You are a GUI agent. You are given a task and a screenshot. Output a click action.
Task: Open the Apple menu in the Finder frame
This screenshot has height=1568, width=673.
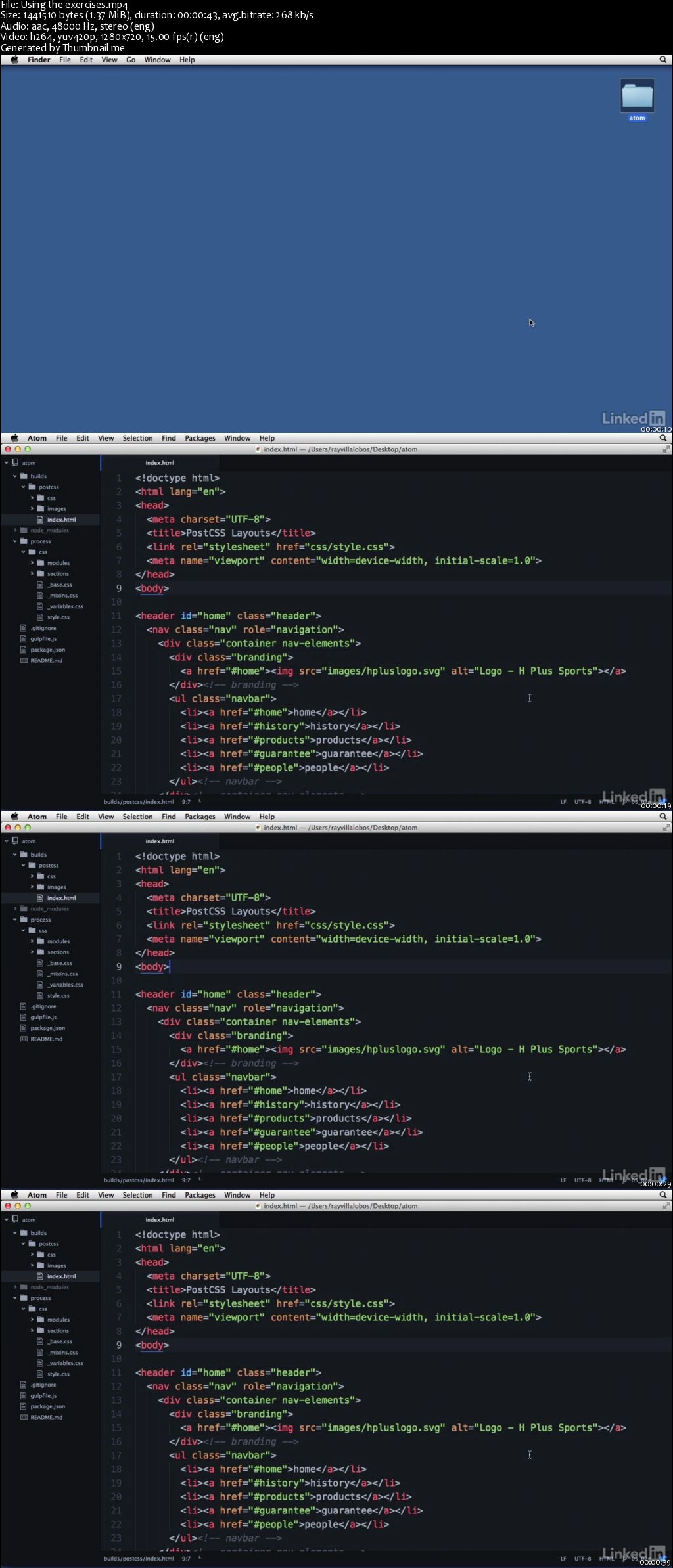(14, 60)
